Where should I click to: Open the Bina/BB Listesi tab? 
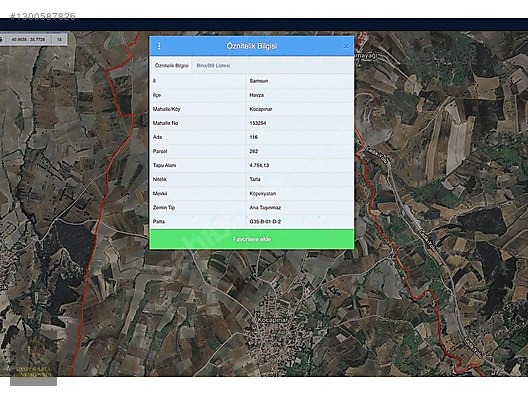(x=213, y=66)
